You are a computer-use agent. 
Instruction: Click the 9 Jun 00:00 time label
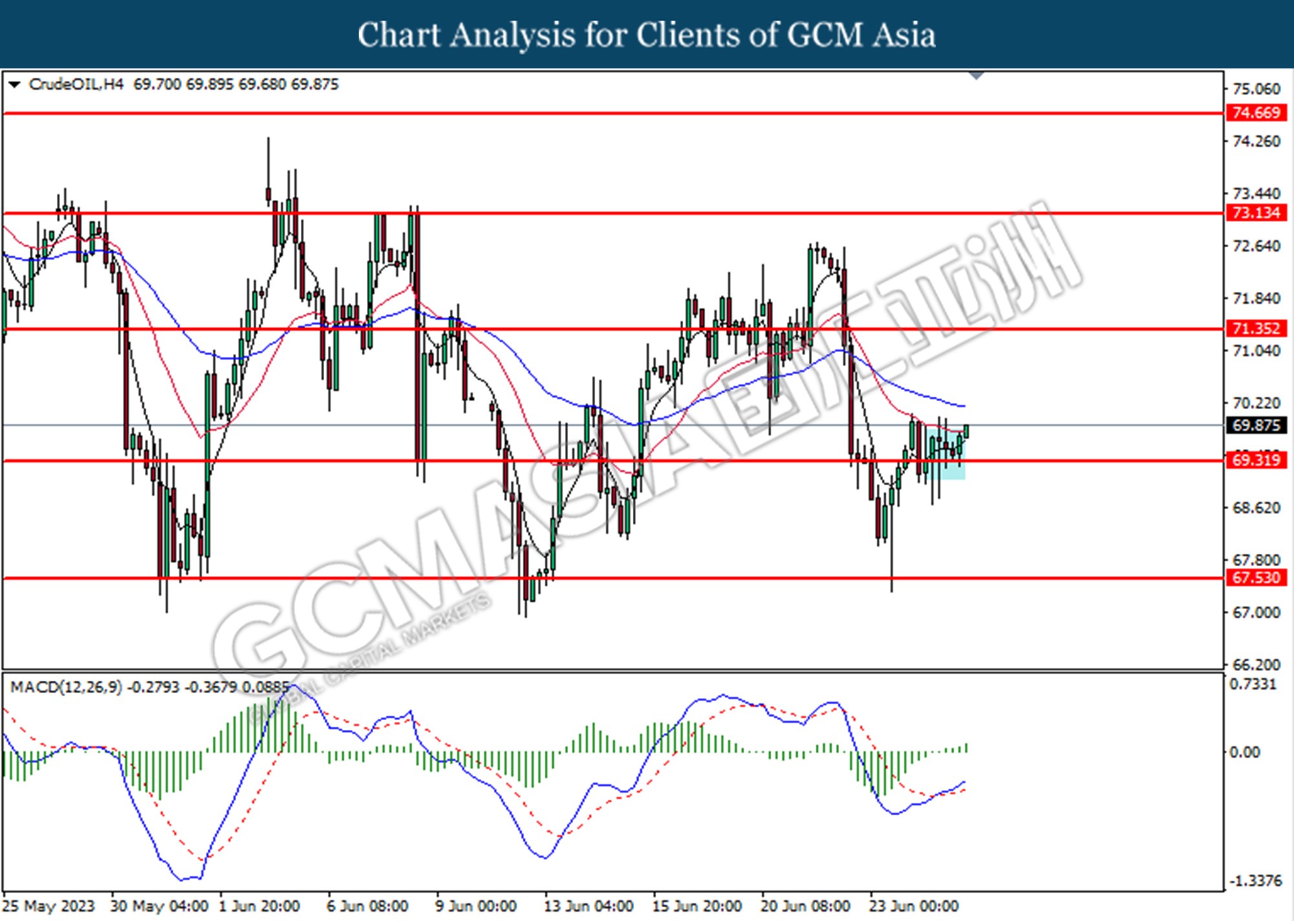coord(476,907)
